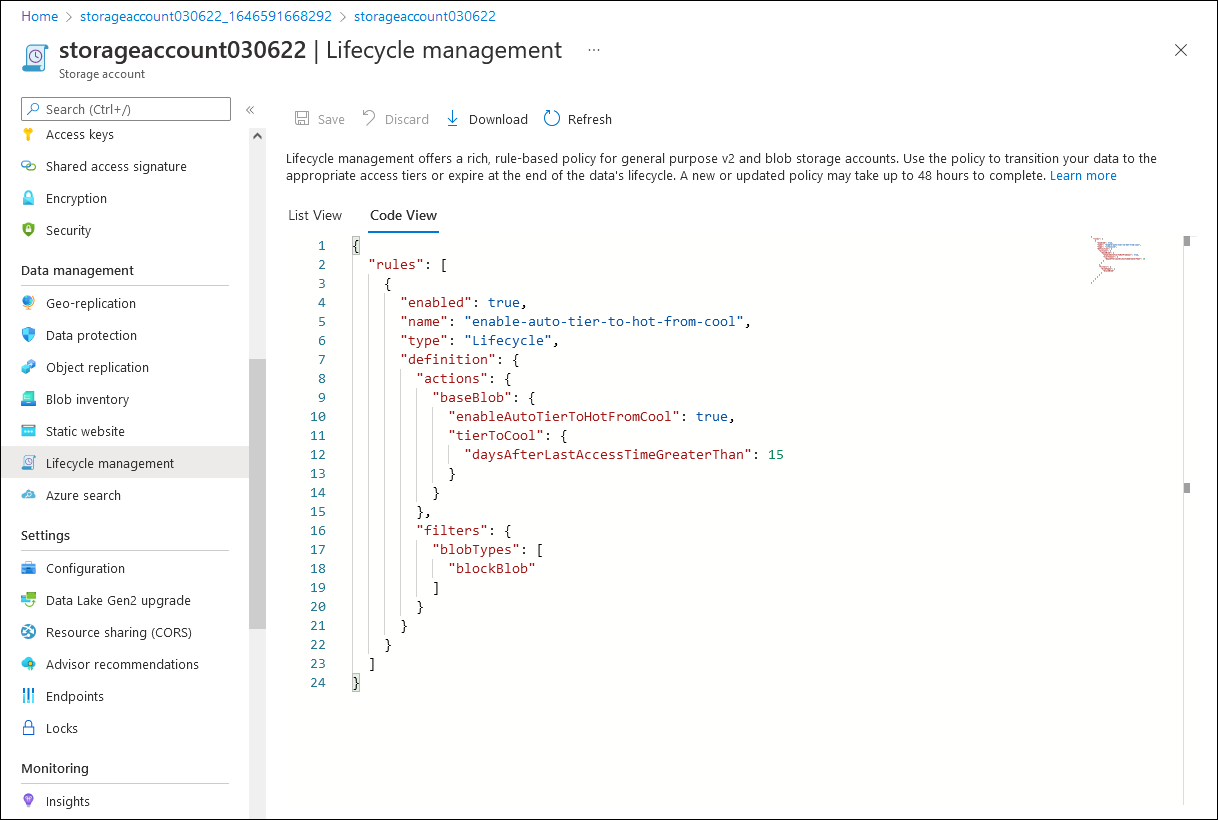Viewport: 1218px width, 820px height.
Task: Click the sidebar vertical scrollbar thumb
Action: [257, 493]
